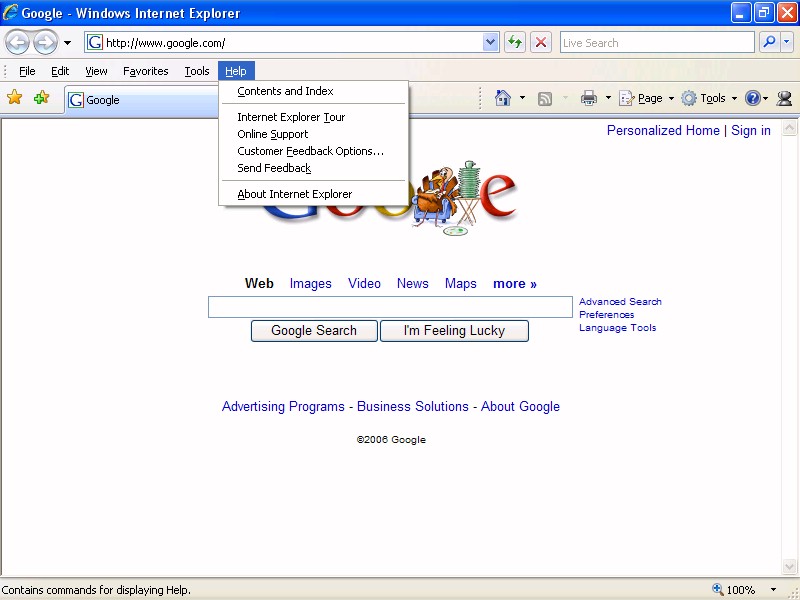Open Advertising Programs link
The height and width of the screenshot is (600, 800).
pyautogui.click(x=283, y=407)
